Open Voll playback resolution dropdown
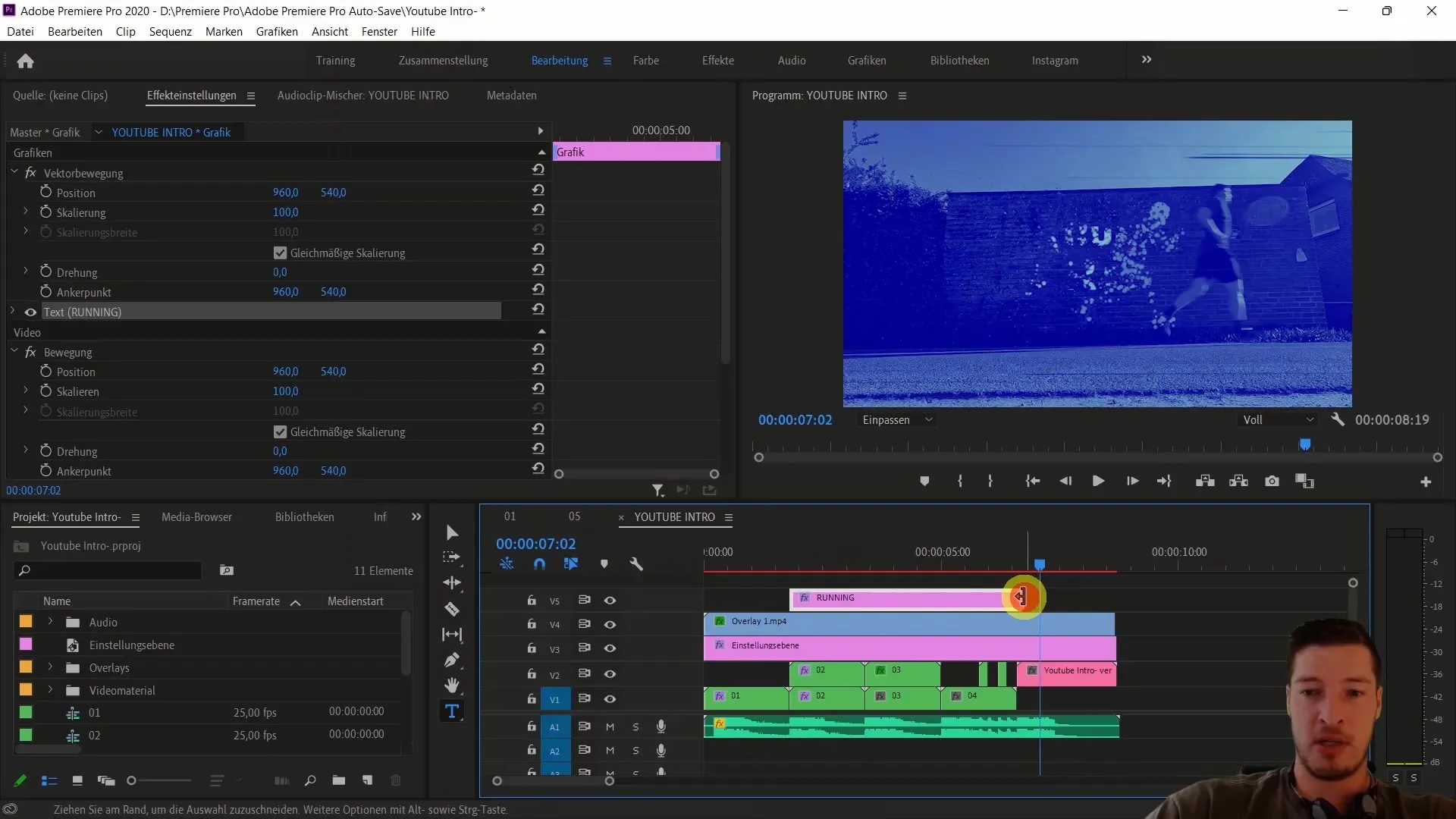This screenshot has height=819, width=1456. click(1278, 419)
